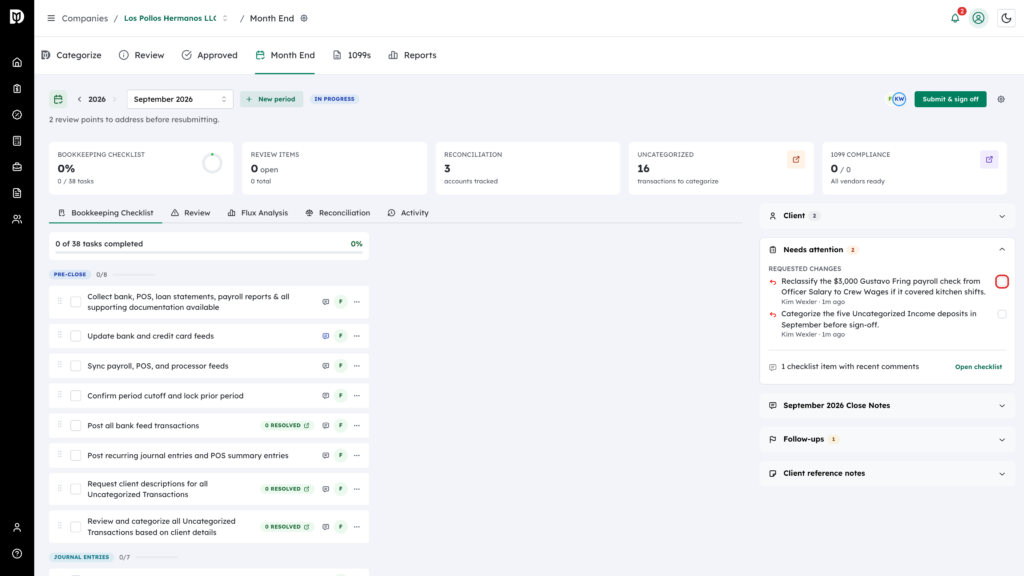This screenshot has height=576, width=1024.
Task: Open 1099 Compliance card external link icon
Action: click(989, 159)
